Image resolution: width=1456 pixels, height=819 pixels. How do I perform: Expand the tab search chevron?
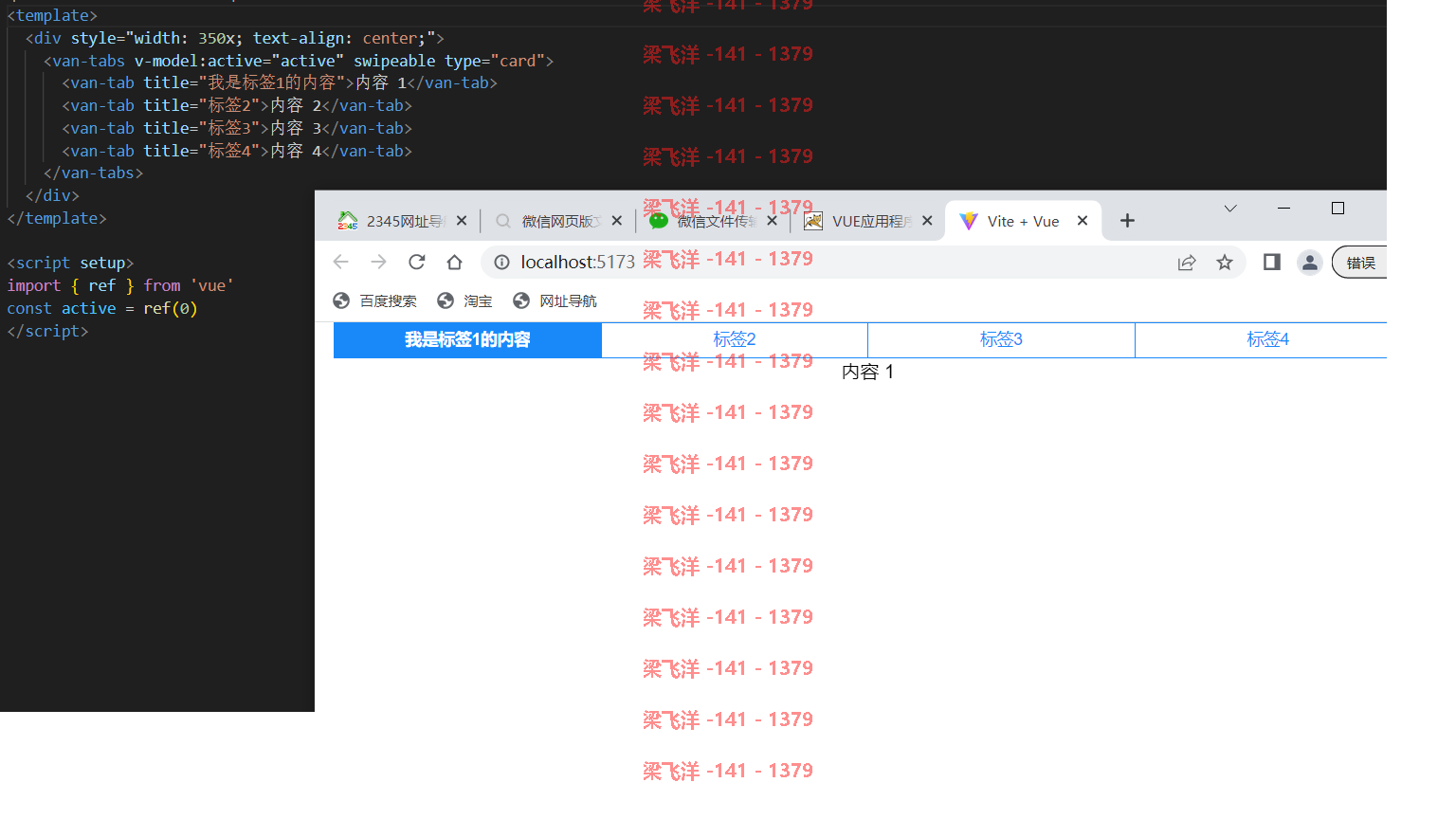pos(1230,209)
